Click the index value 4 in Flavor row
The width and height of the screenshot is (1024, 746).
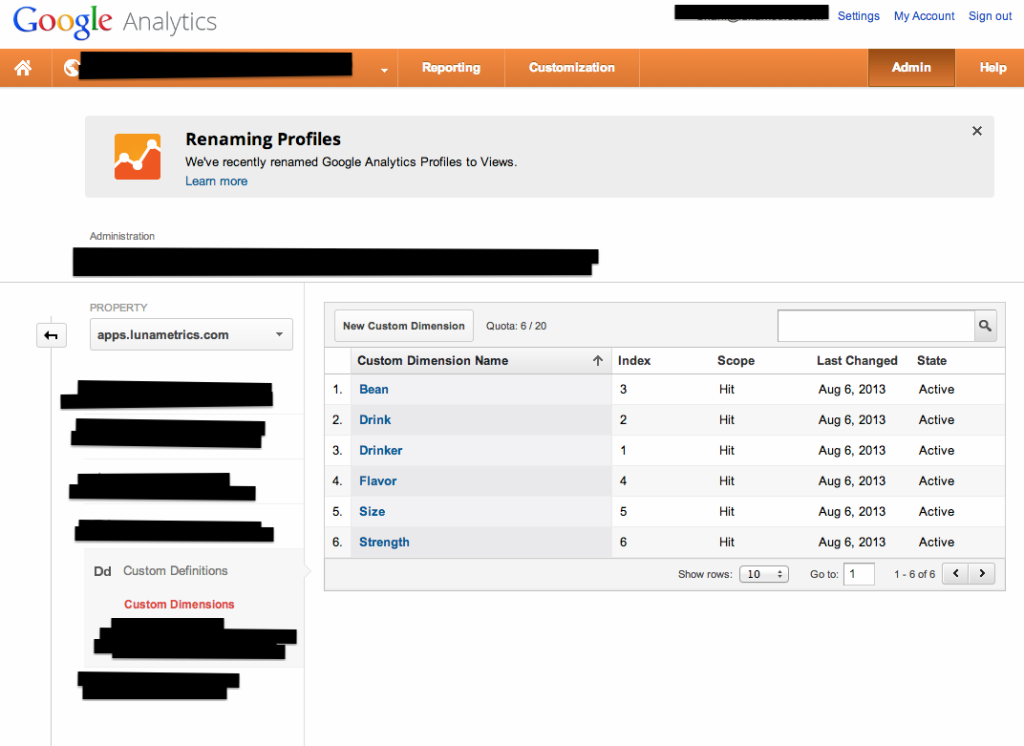point(623,481)
